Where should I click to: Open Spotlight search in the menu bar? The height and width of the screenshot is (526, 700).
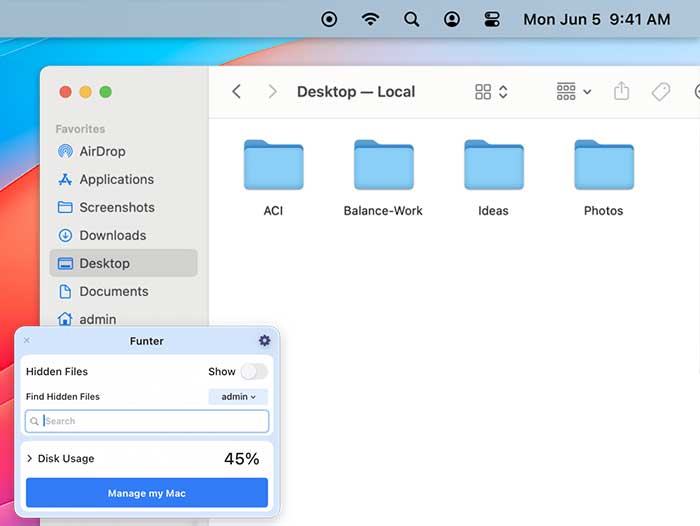coord(411,19)
